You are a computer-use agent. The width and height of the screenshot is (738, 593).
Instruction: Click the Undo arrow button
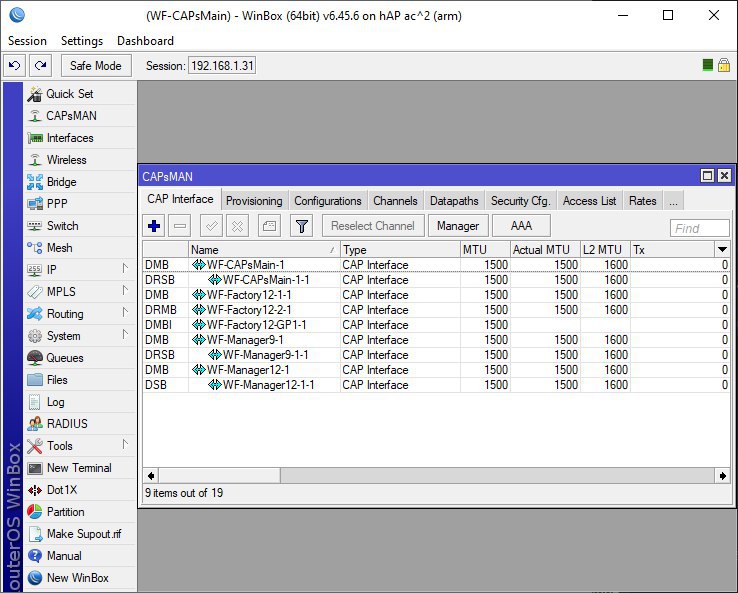[15, 65]
